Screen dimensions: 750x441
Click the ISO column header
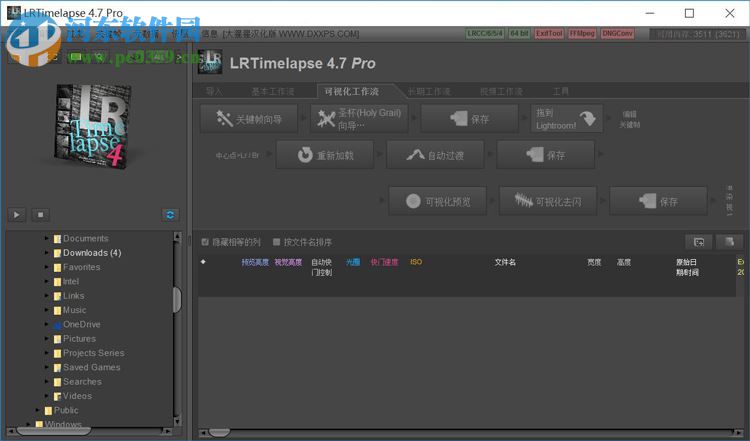(416, 262)
